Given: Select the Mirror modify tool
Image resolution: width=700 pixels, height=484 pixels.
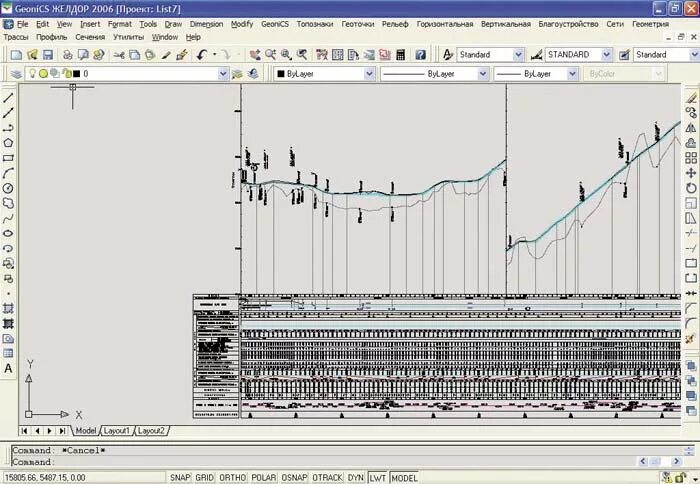Looking at the screenshot, I should tap(691, 128).
